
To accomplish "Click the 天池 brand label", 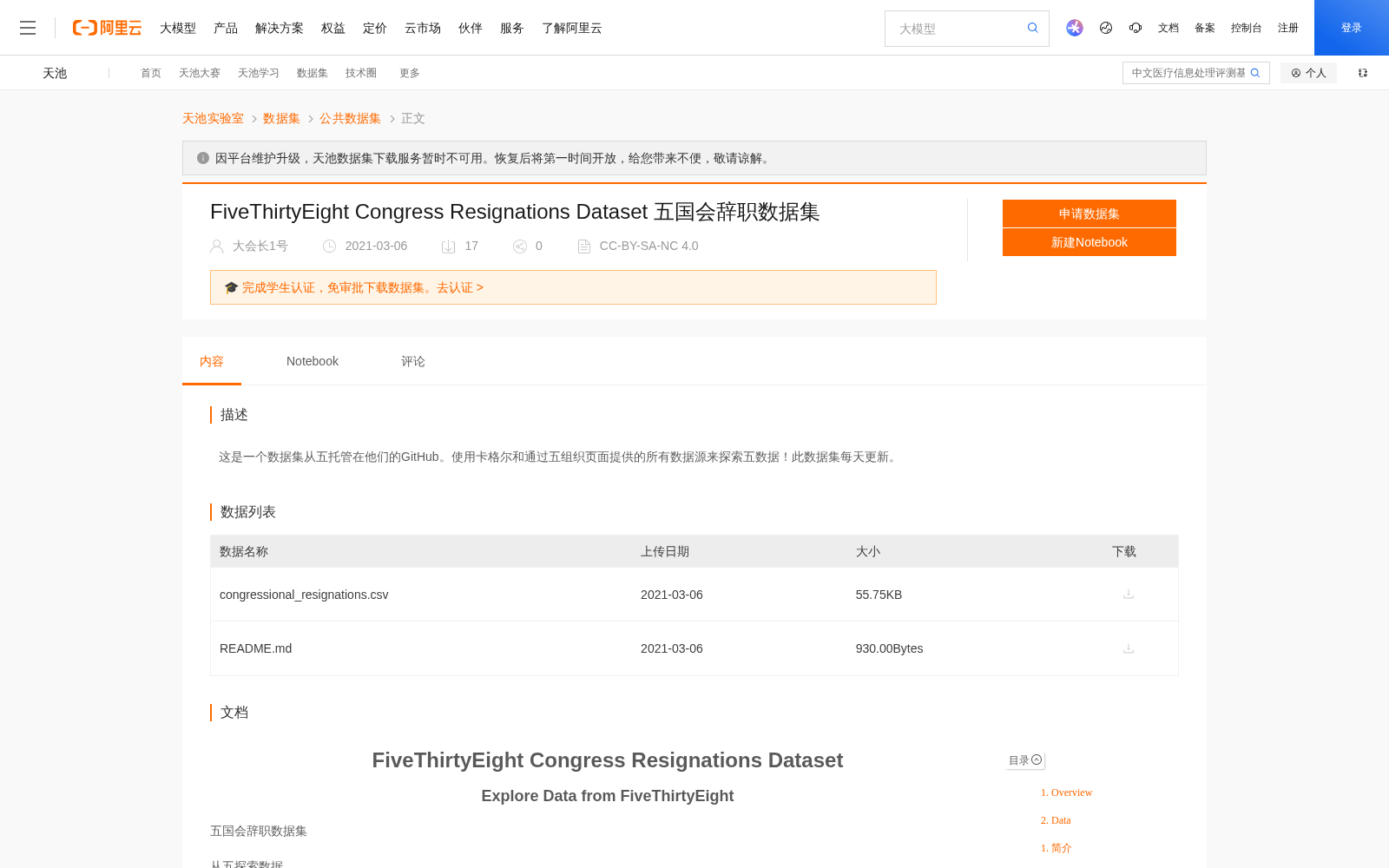I will coord(55,73).
